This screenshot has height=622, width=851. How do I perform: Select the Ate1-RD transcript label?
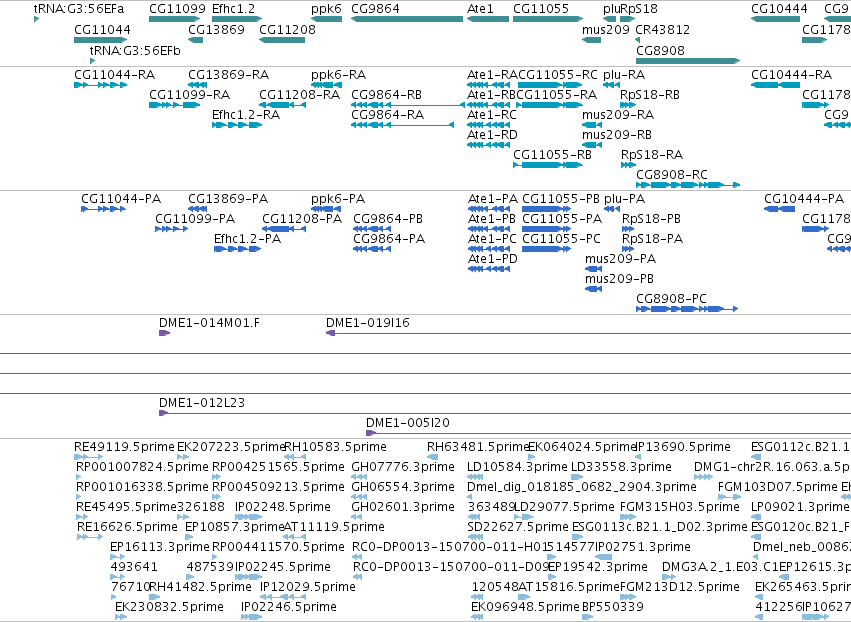pos(492,135)
